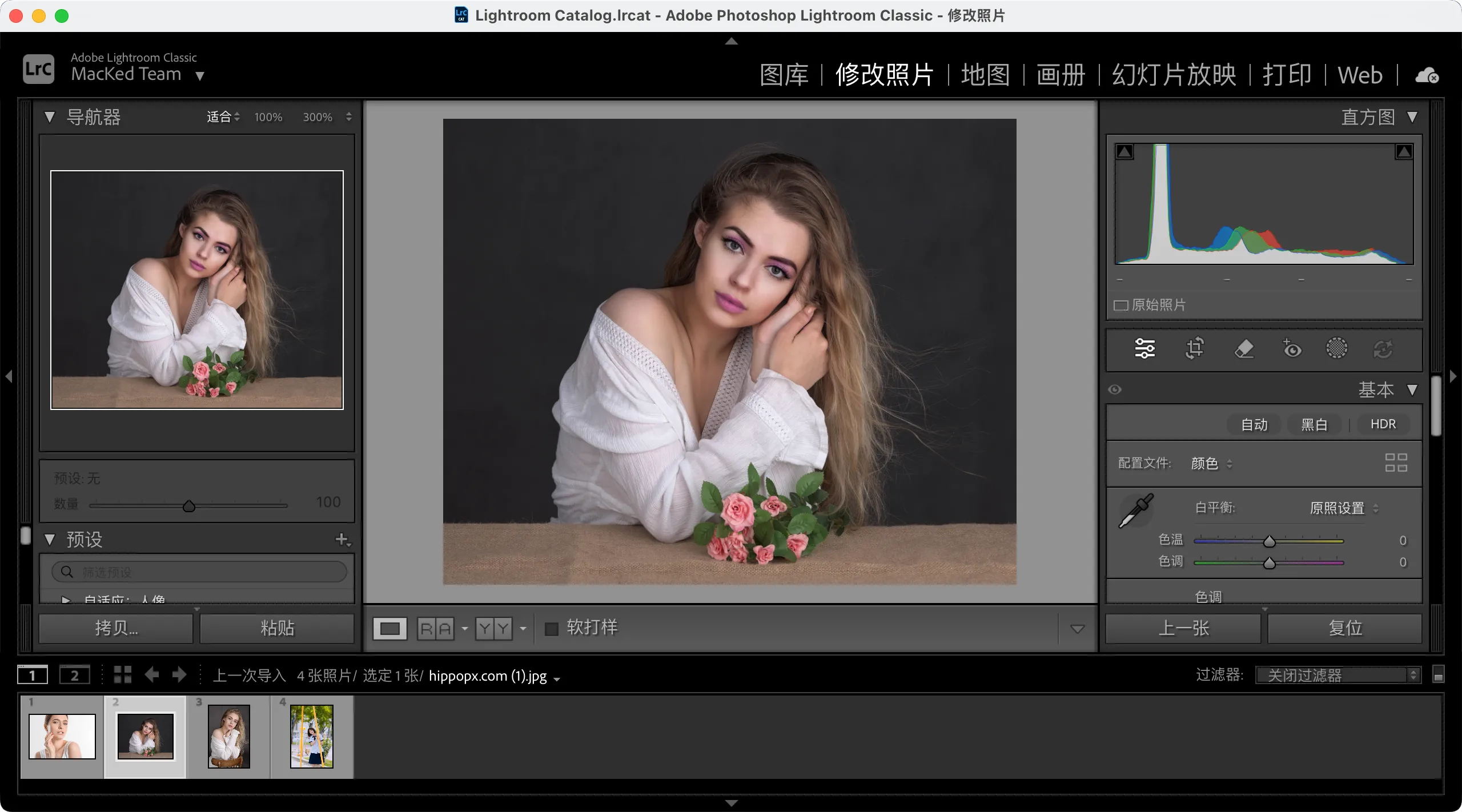Click the cloud sync status icon
Viewport: 1462px width, 812px height.
[x=1426, y=75]
